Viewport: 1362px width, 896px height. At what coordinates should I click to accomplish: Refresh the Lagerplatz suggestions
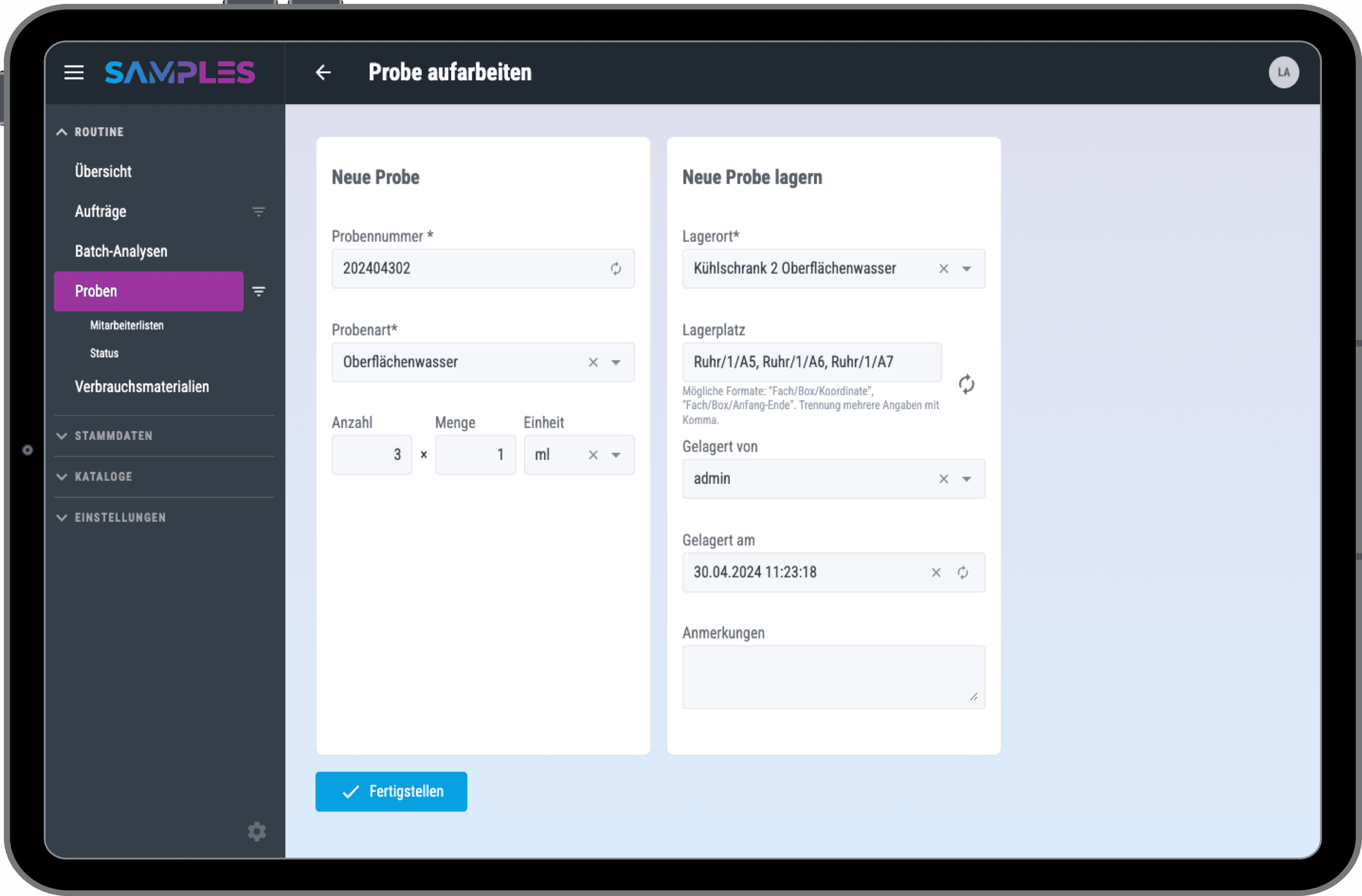click(966, 385)
